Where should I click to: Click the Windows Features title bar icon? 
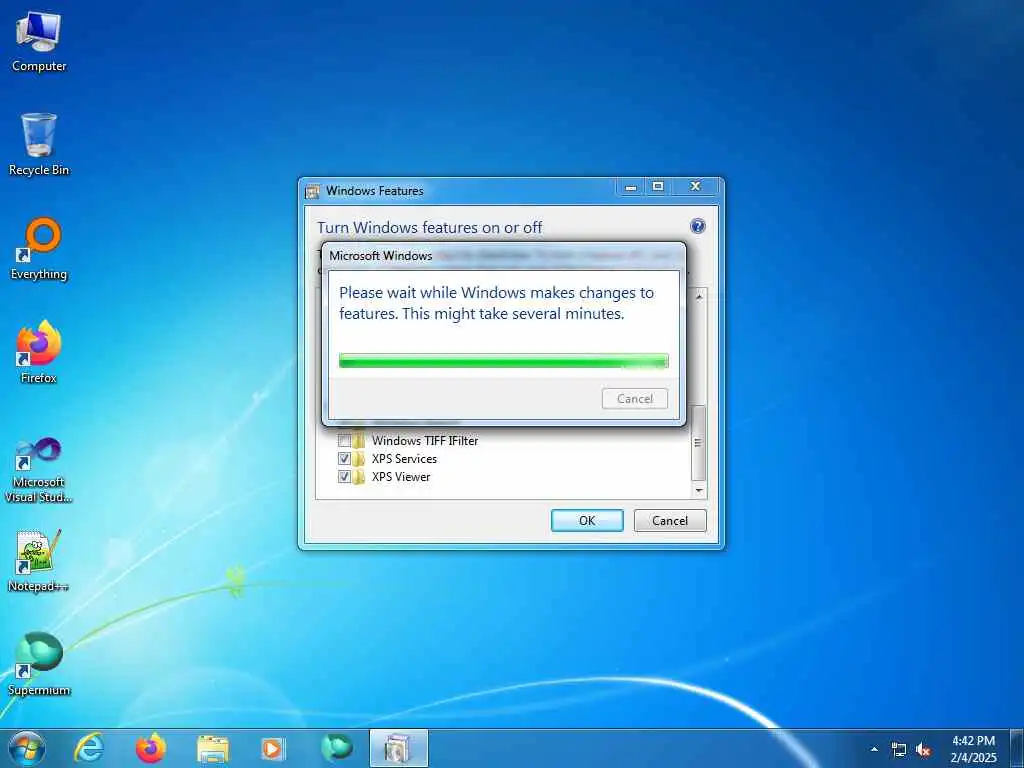[313, 191]
